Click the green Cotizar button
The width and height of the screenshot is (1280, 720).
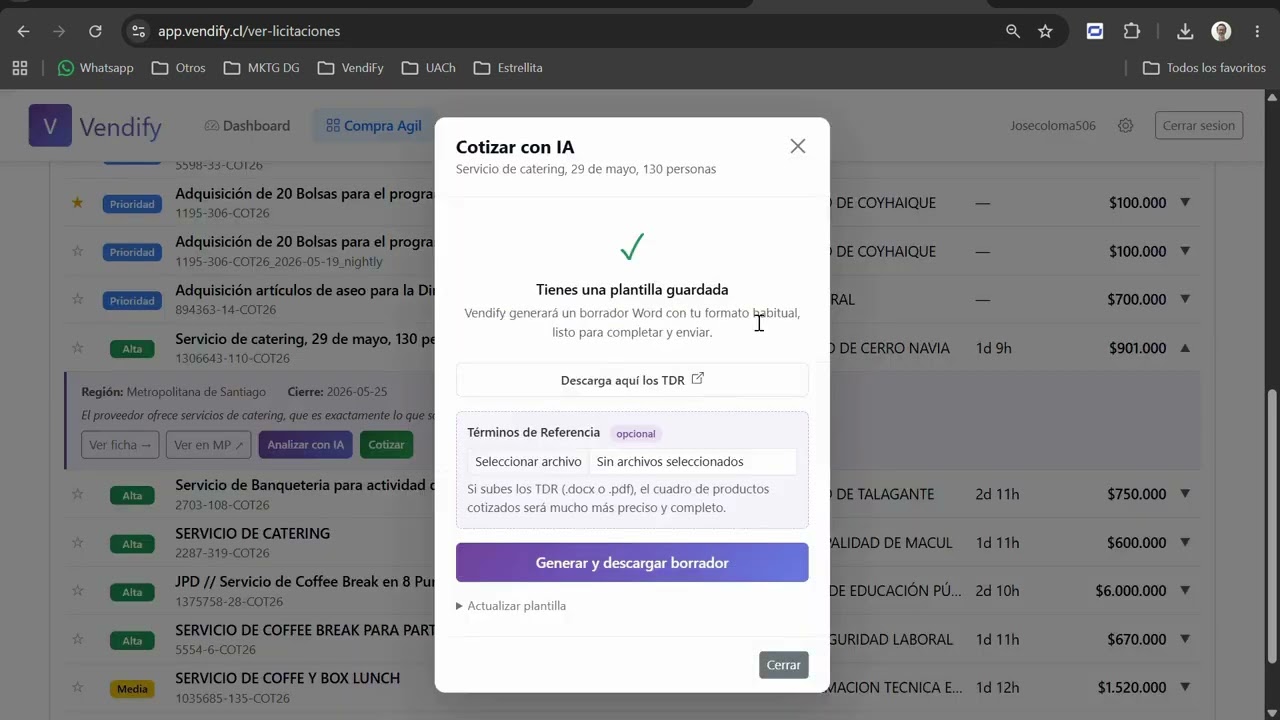point(386,445)
